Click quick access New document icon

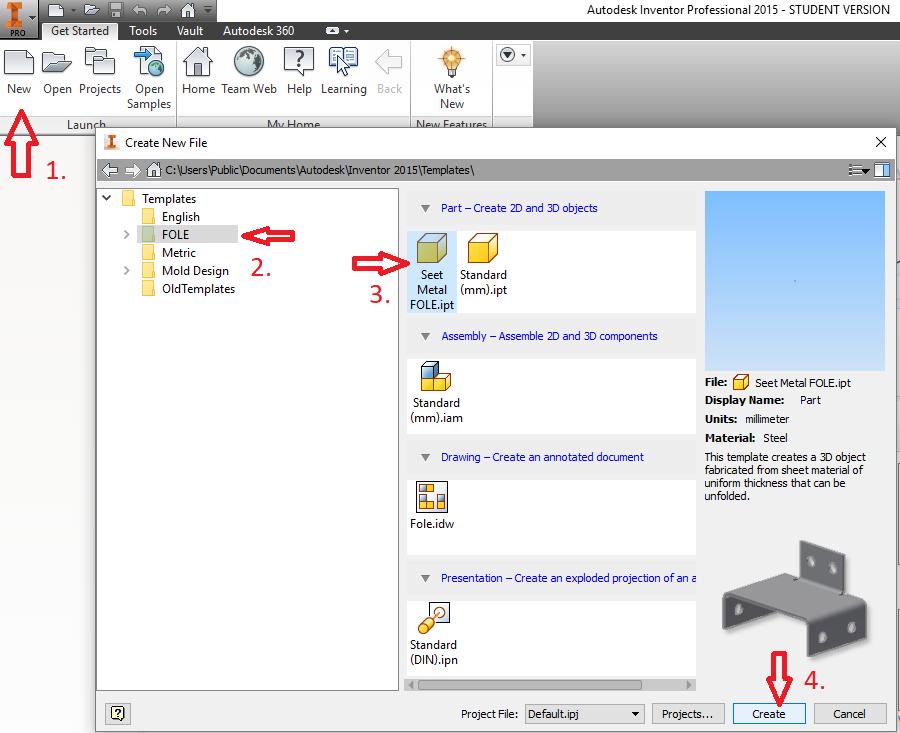55,10
